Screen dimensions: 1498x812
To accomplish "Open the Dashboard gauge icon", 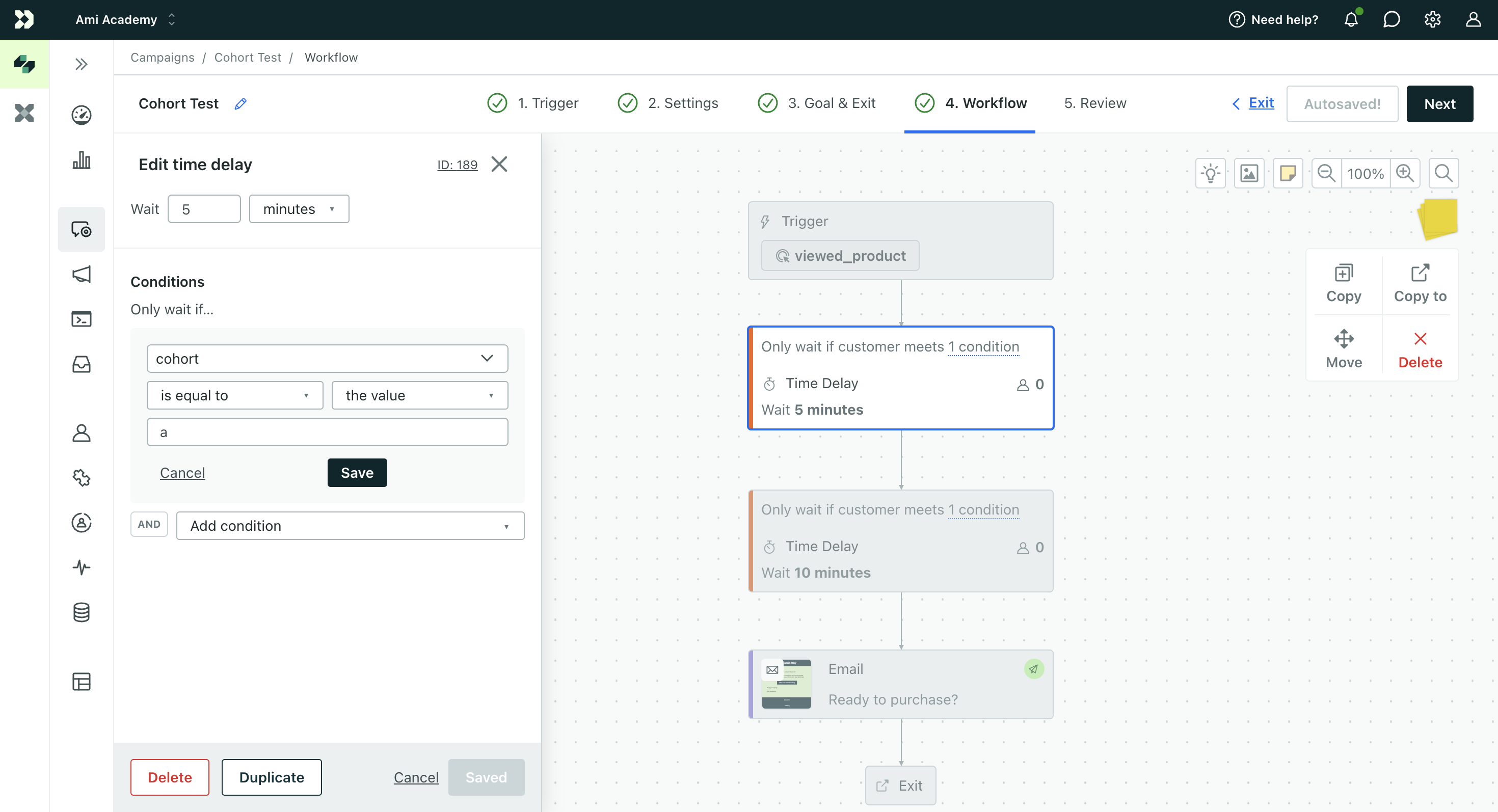I will click(x=82, y=115).
